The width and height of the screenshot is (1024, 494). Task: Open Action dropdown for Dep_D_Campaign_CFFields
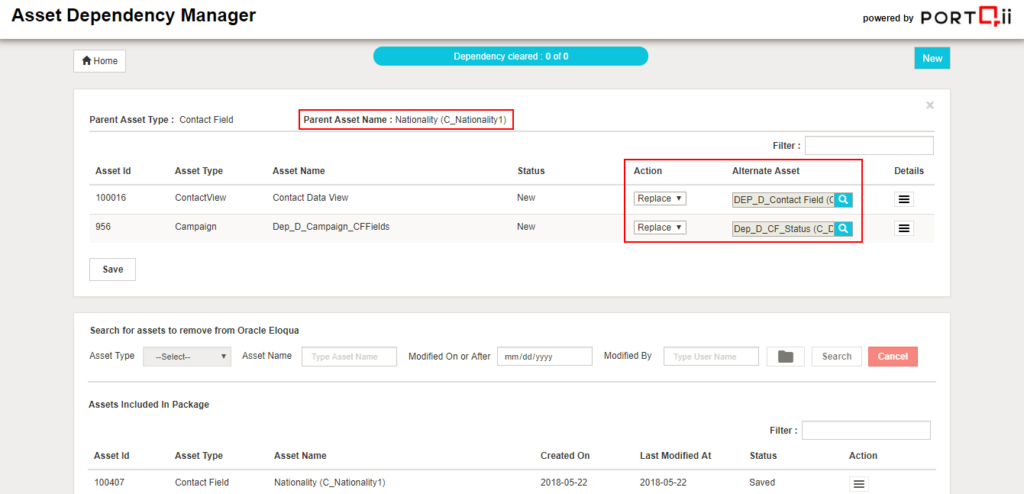pos(660,228)
